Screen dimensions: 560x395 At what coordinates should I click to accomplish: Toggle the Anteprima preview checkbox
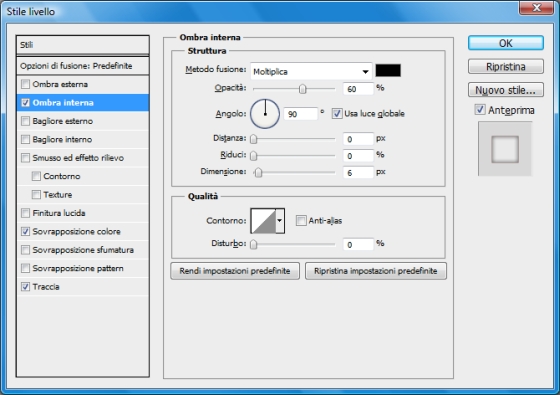[480, 110]
